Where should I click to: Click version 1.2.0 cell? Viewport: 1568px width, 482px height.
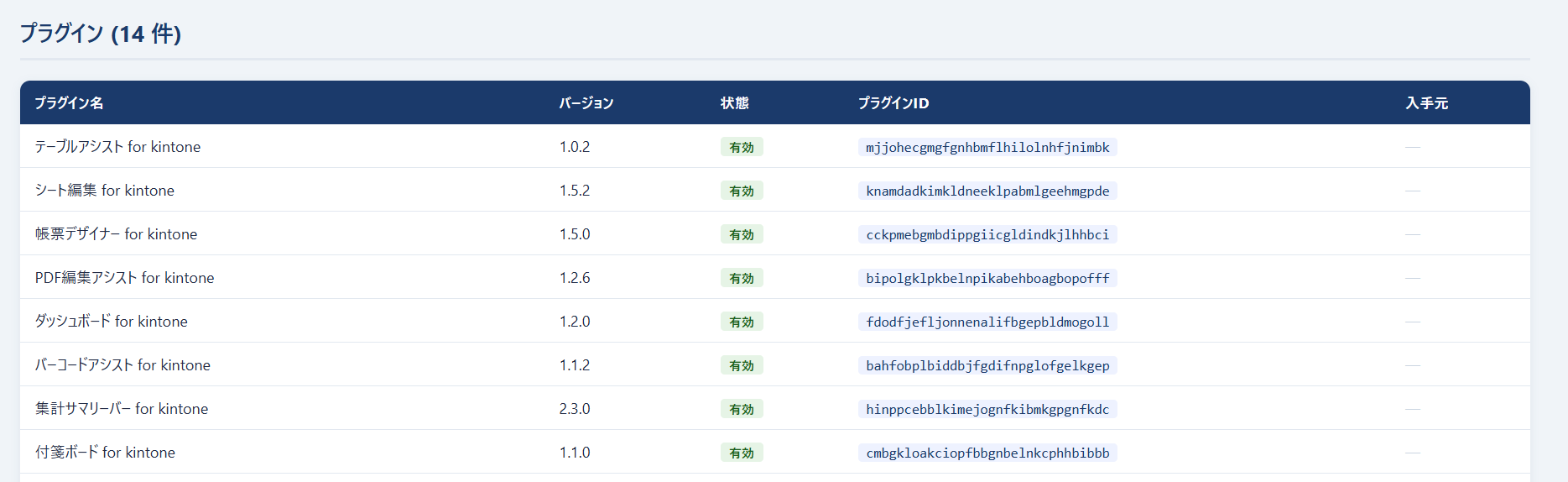coord(575,322)
